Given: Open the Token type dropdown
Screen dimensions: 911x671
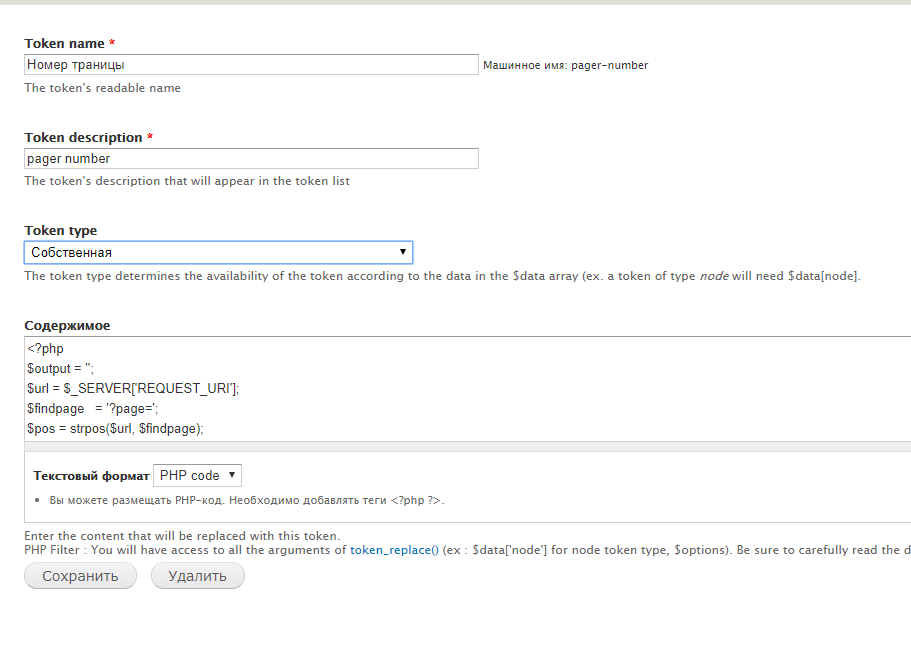Looking at the screenshot, I should coord(218,253).
